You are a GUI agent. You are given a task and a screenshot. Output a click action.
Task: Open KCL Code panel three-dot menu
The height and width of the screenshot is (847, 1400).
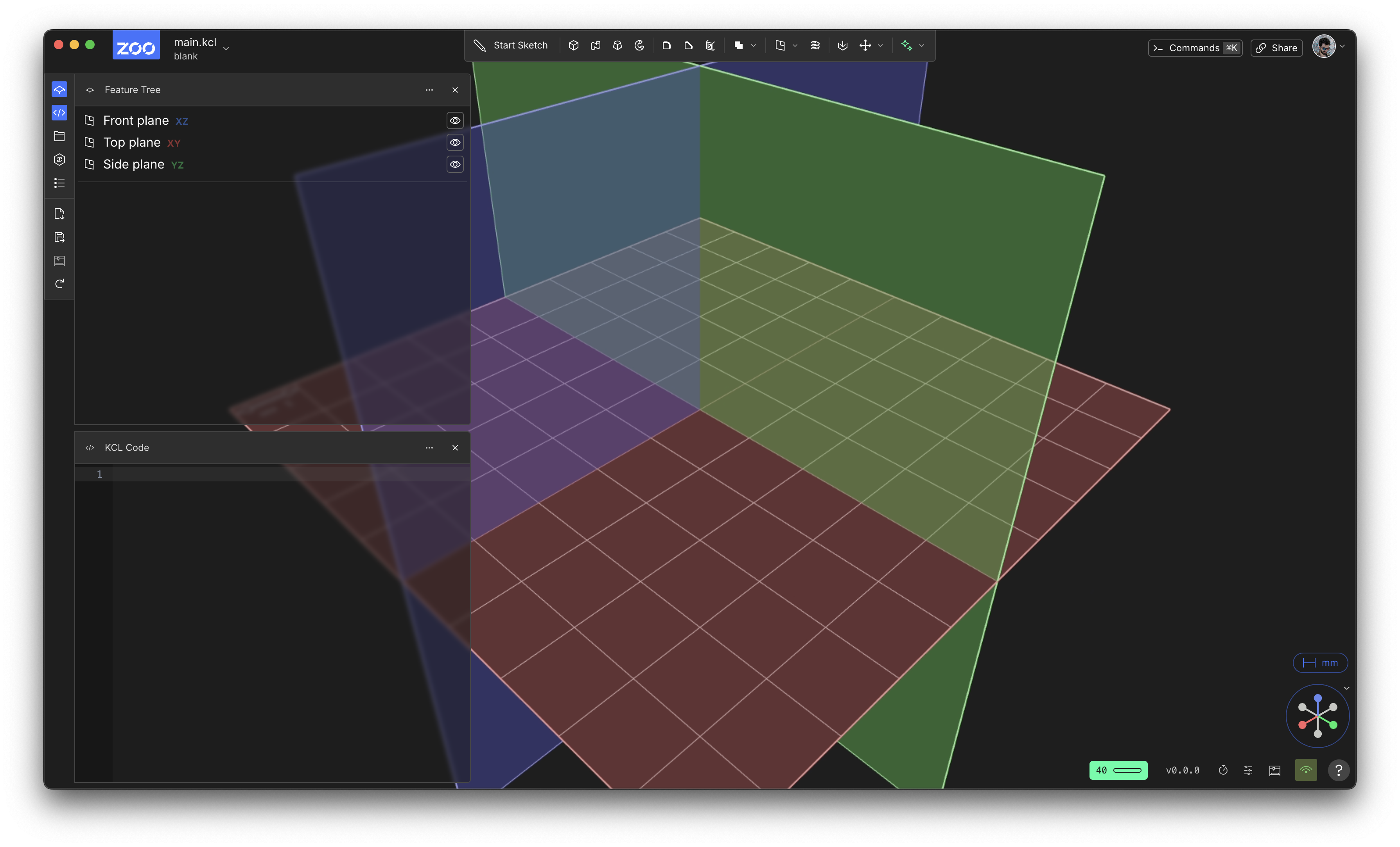(429, 448)
